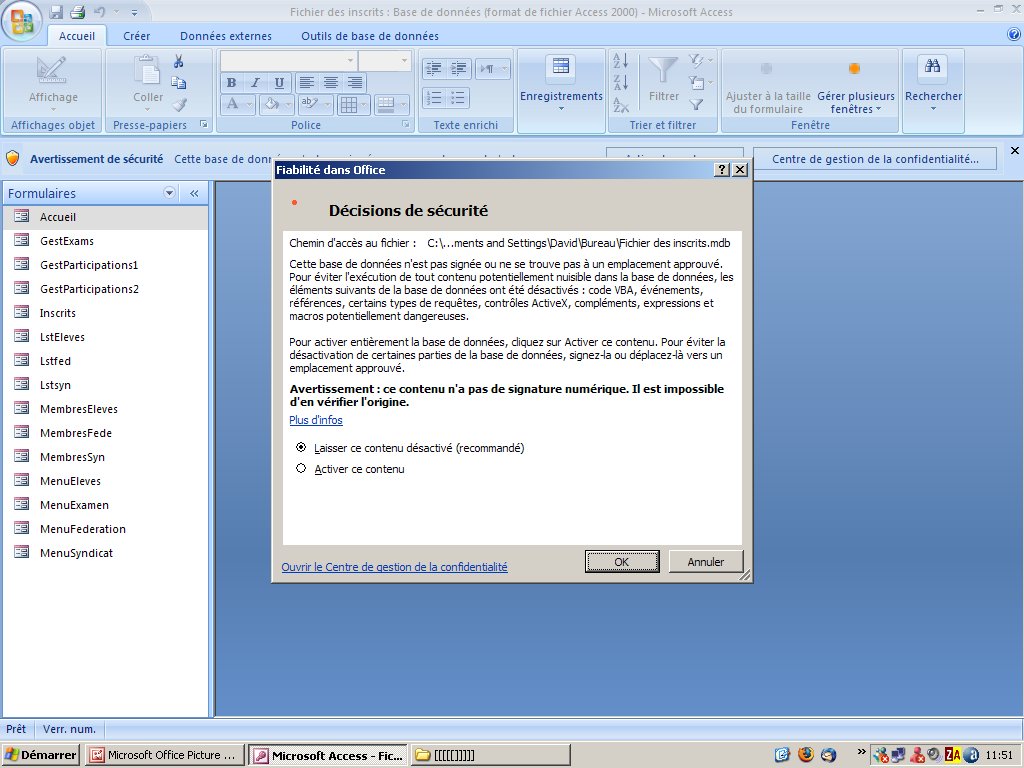
Task: Click 'Ouvrir le Centre de gestion de la confidentialité' link
Action: pos(394,567)
